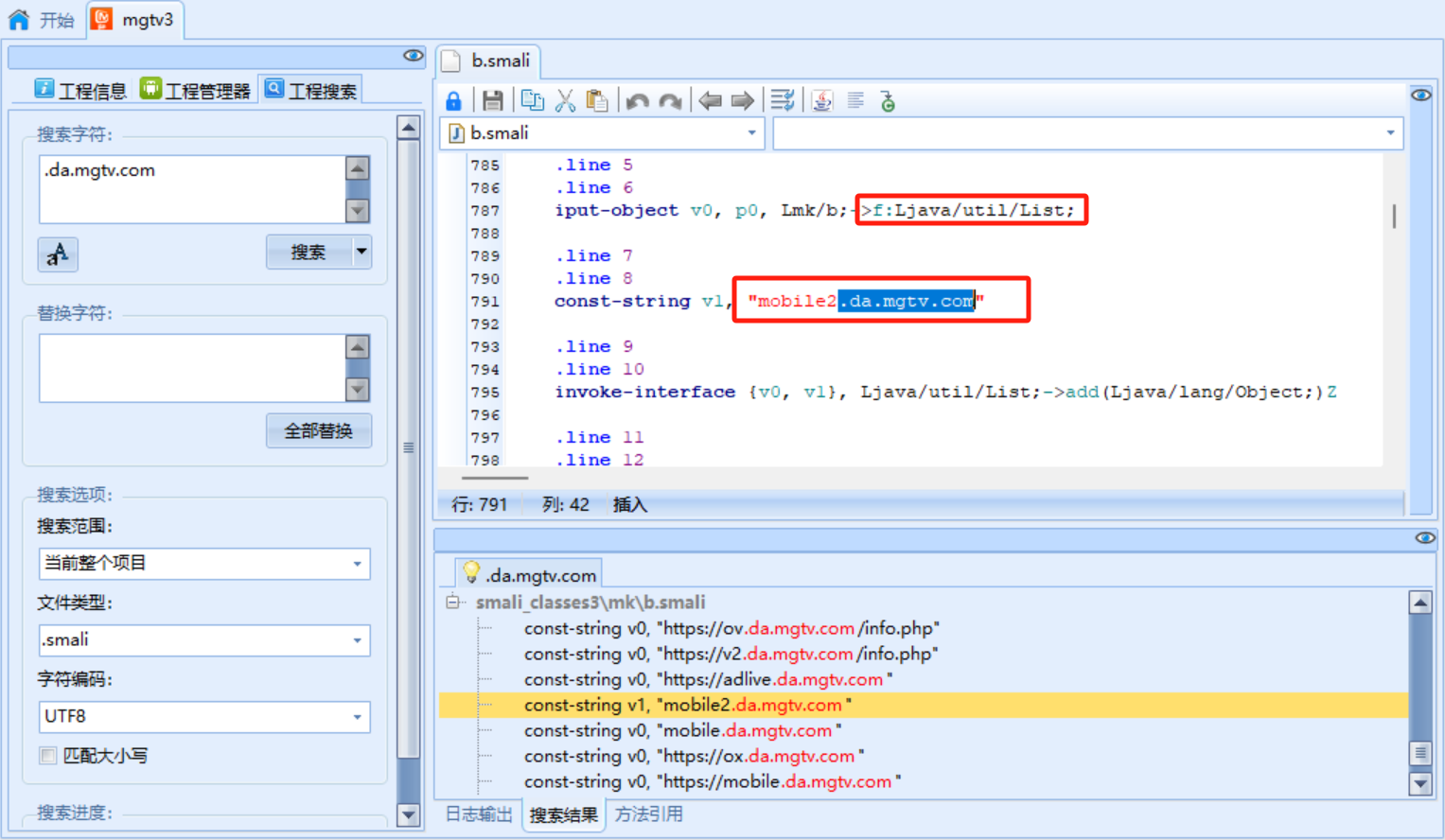
Task: Select result https://ox.da.mgtv.com
Action: 694,756
